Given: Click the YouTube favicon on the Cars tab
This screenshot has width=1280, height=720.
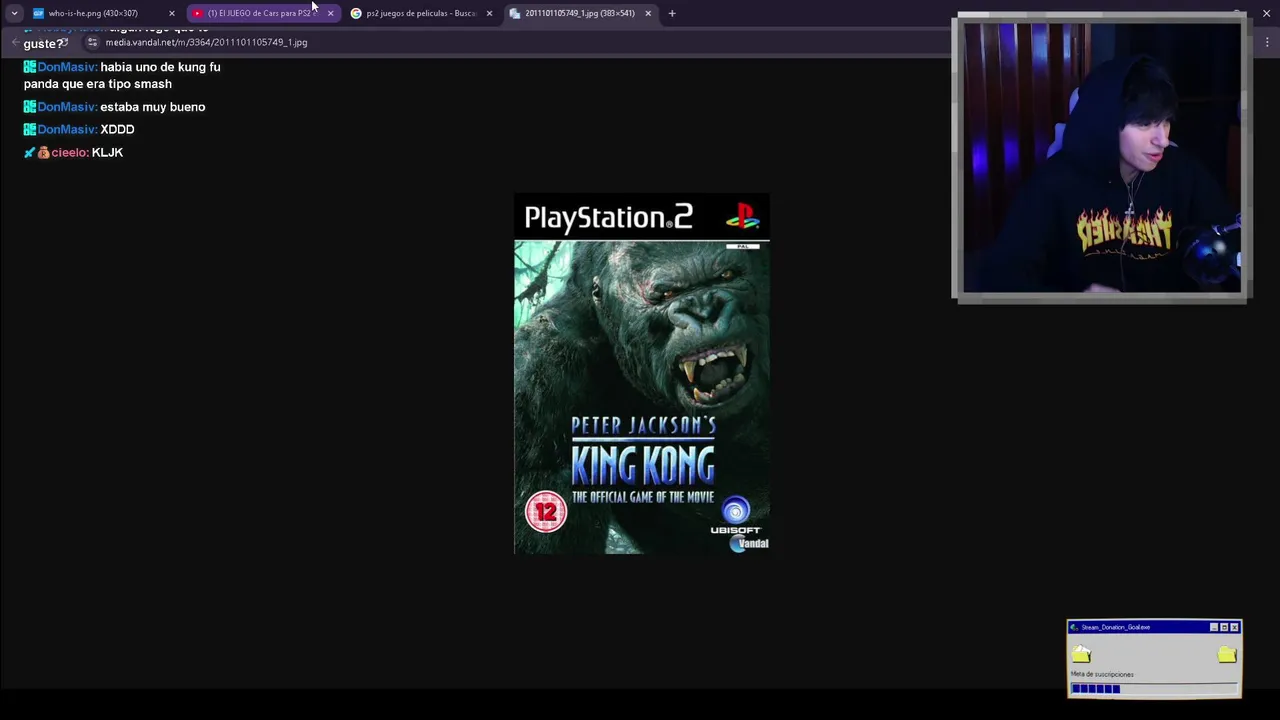Looking at the screenshot, I should 198,13.
